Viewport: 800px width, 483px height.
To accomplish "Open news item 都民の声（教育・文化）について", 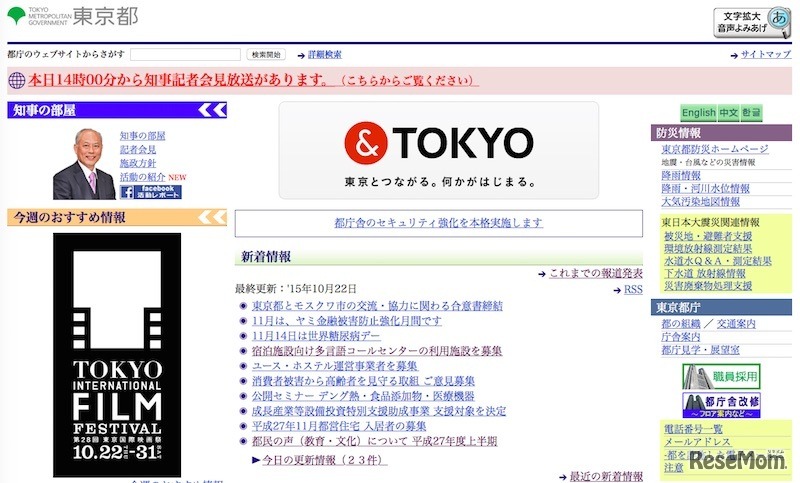I will pyautogui.click(x=374, y=441).
